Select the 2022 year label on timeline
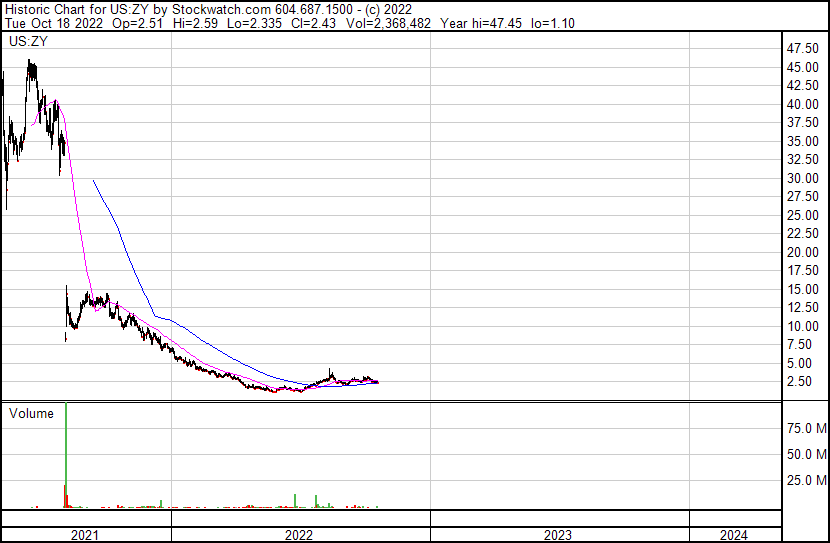Image resolution: width=830 pixels, height=543 pixels. (x=299, y=535)
